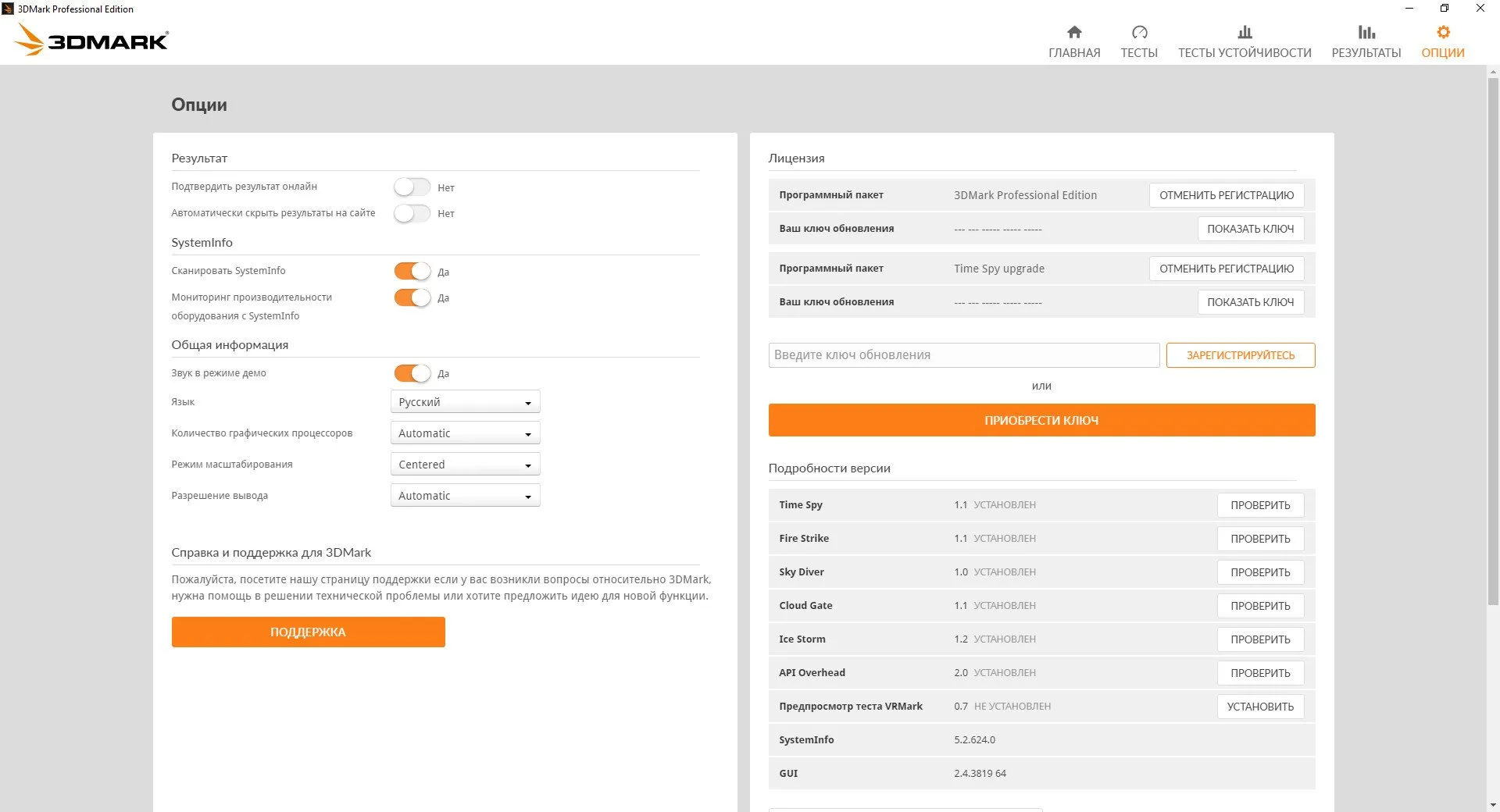Viewport: 1500px width, 812px height.
Task: Click the Предпросмотр теста VRMark label
Action: [x=850, y=707]
